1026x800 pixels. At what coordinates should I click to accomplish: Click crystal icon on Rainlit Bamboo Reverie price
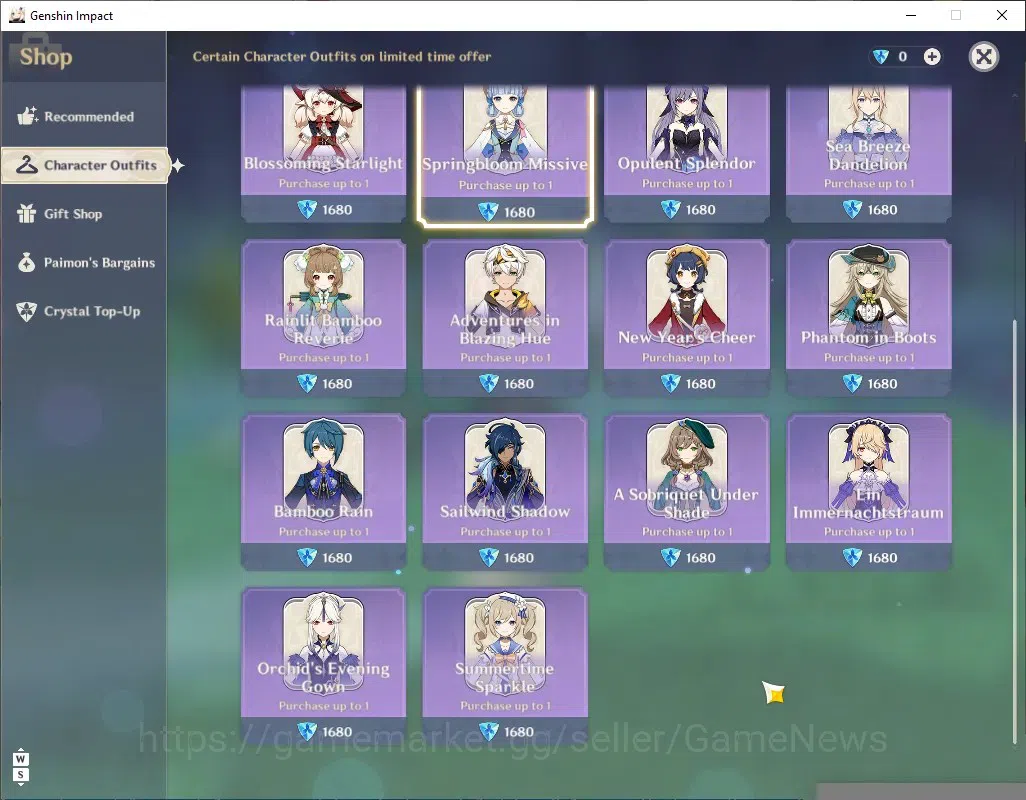(307, 383)
